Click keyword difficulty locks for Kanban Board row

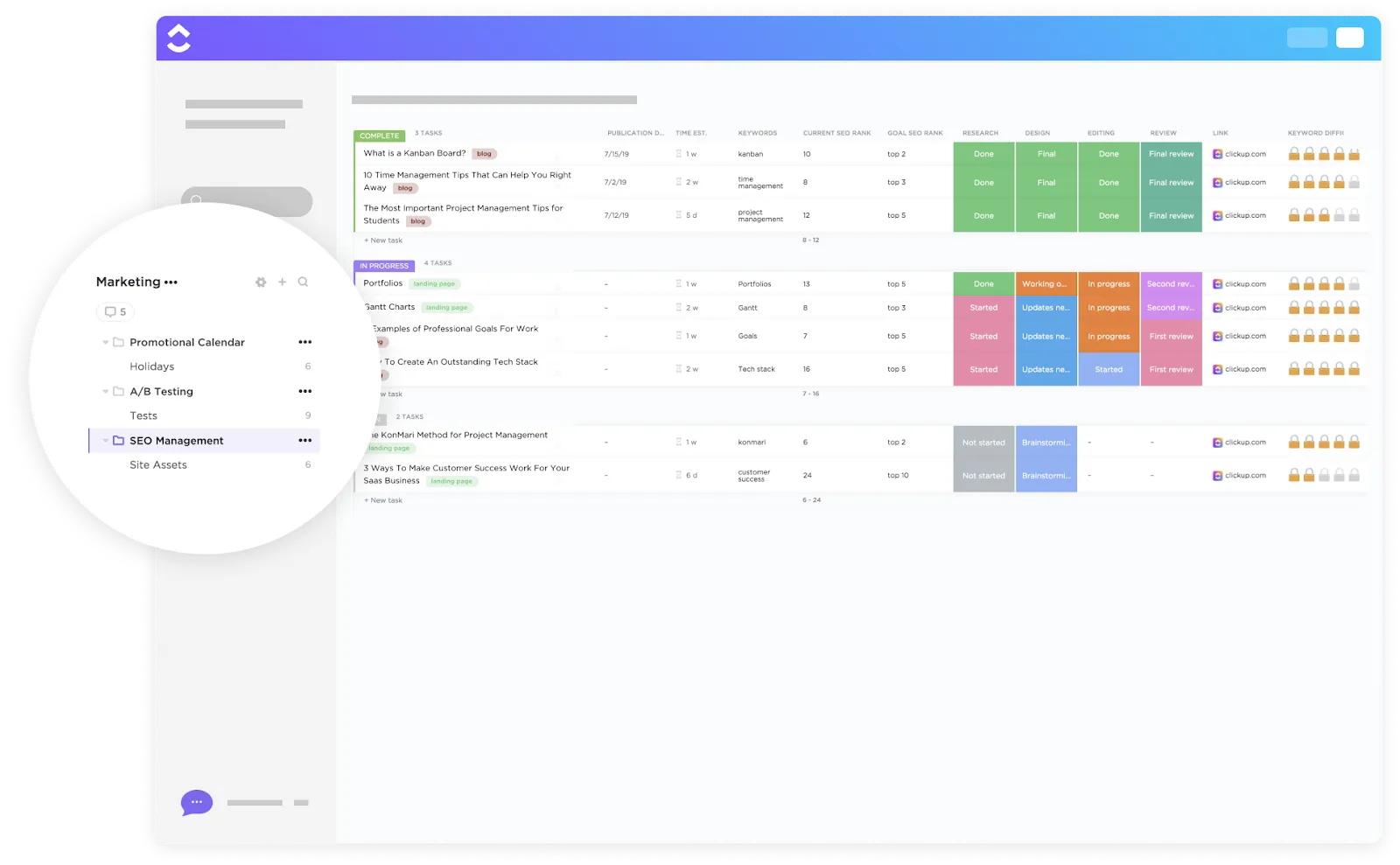click(x=1324, y=154)
